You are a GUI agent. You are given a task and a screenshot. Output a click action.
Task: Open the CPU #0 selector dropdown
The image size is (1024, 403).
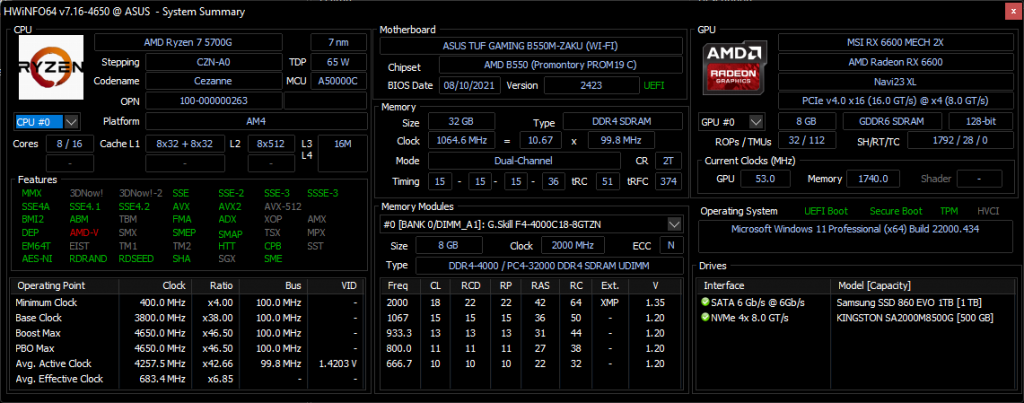[72, 121]
